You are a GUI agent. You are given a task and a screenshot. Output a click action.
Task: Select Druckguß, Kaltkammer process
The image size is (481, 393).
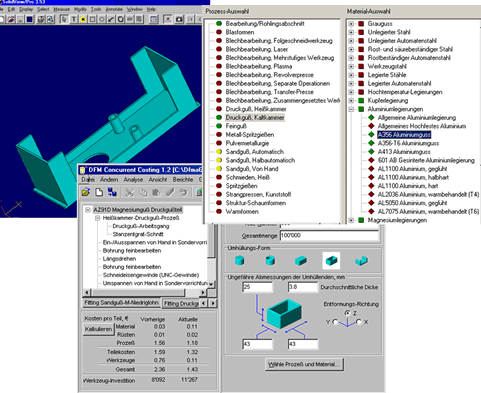tap(255, 117)
